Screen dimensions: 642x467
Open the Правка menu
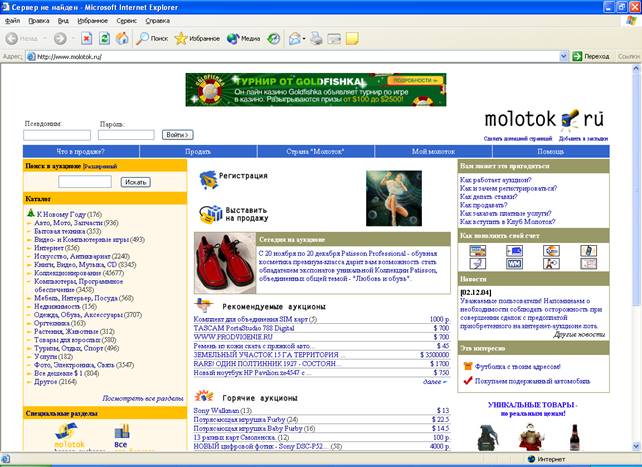pos(39,20)
